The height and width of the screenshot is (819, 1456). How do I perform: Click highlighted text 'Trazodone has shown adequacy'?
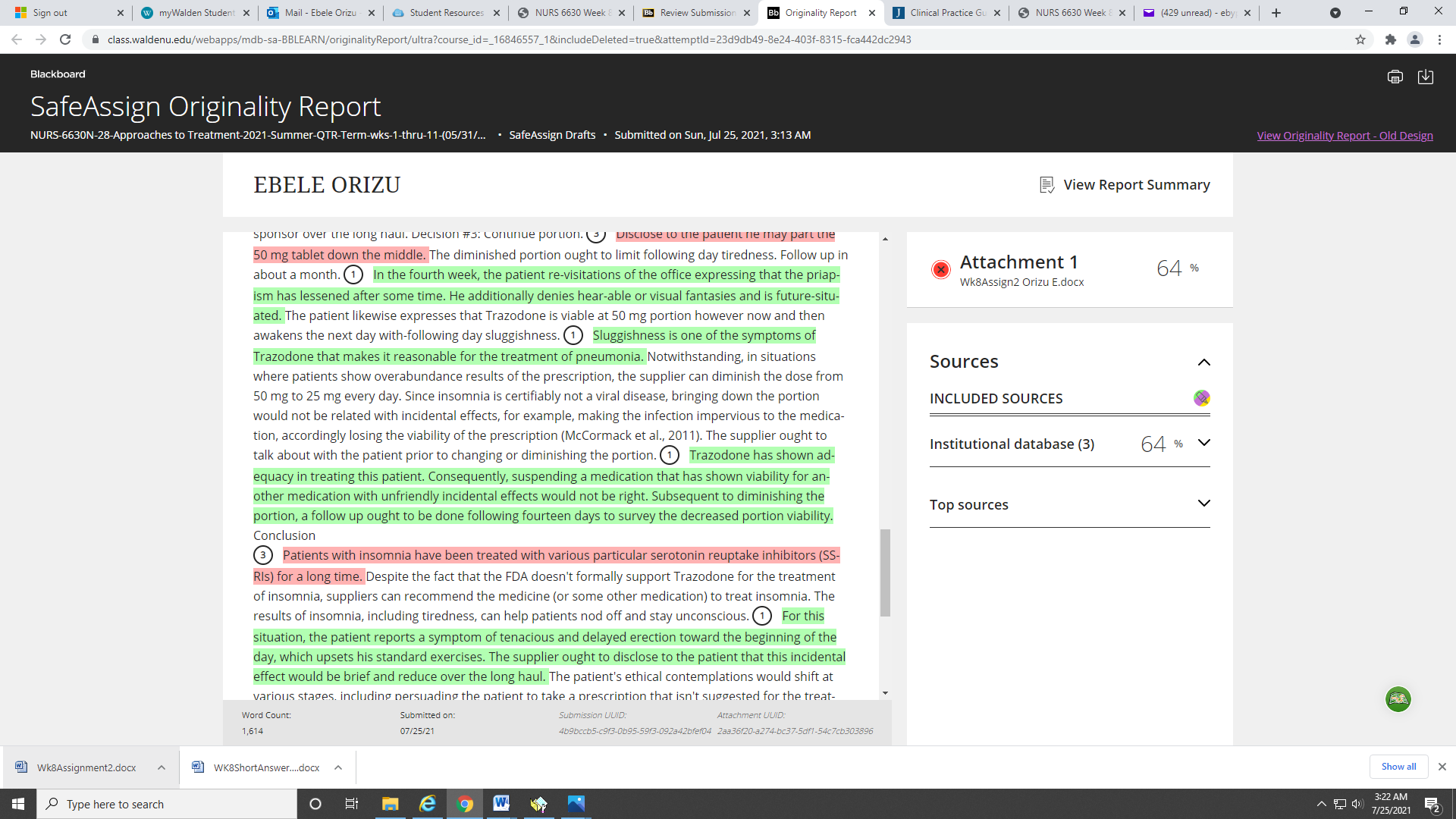[x=543, y=485]
